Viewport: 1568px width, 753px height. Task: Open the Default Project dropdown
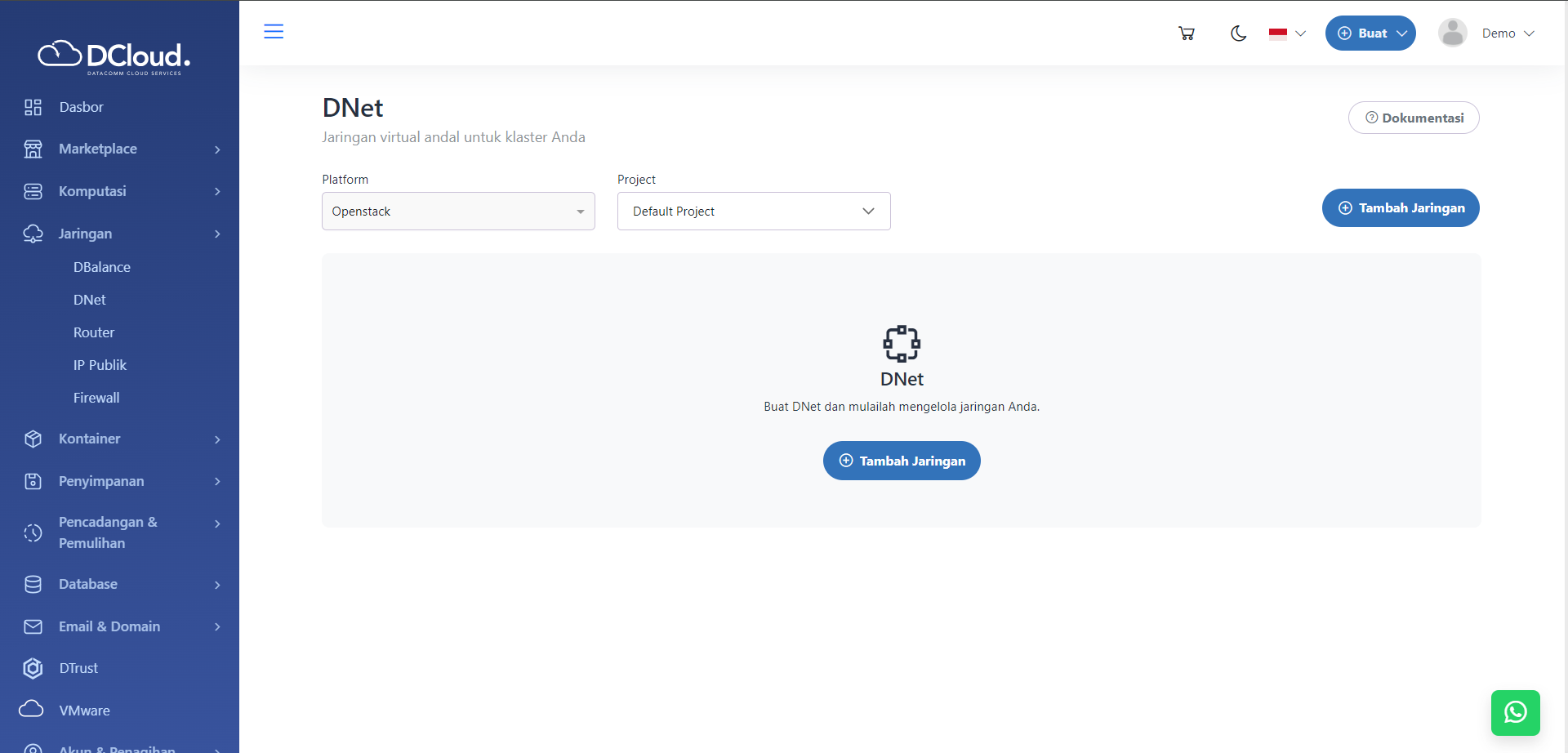coord(753,212)
